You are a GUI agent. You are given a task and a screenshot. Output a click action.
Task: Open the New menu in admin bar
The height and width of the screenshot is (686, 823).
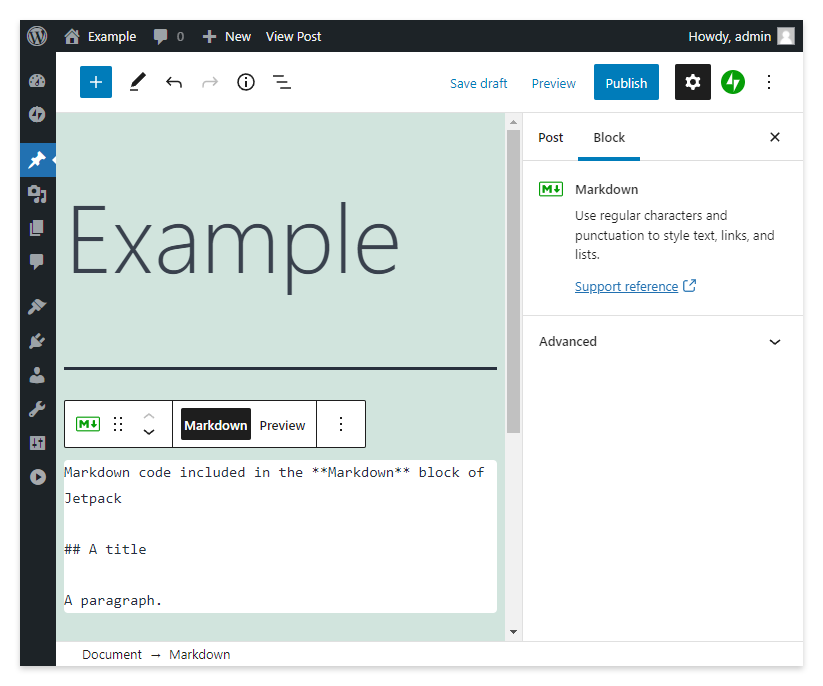click(x=227, y=36)
